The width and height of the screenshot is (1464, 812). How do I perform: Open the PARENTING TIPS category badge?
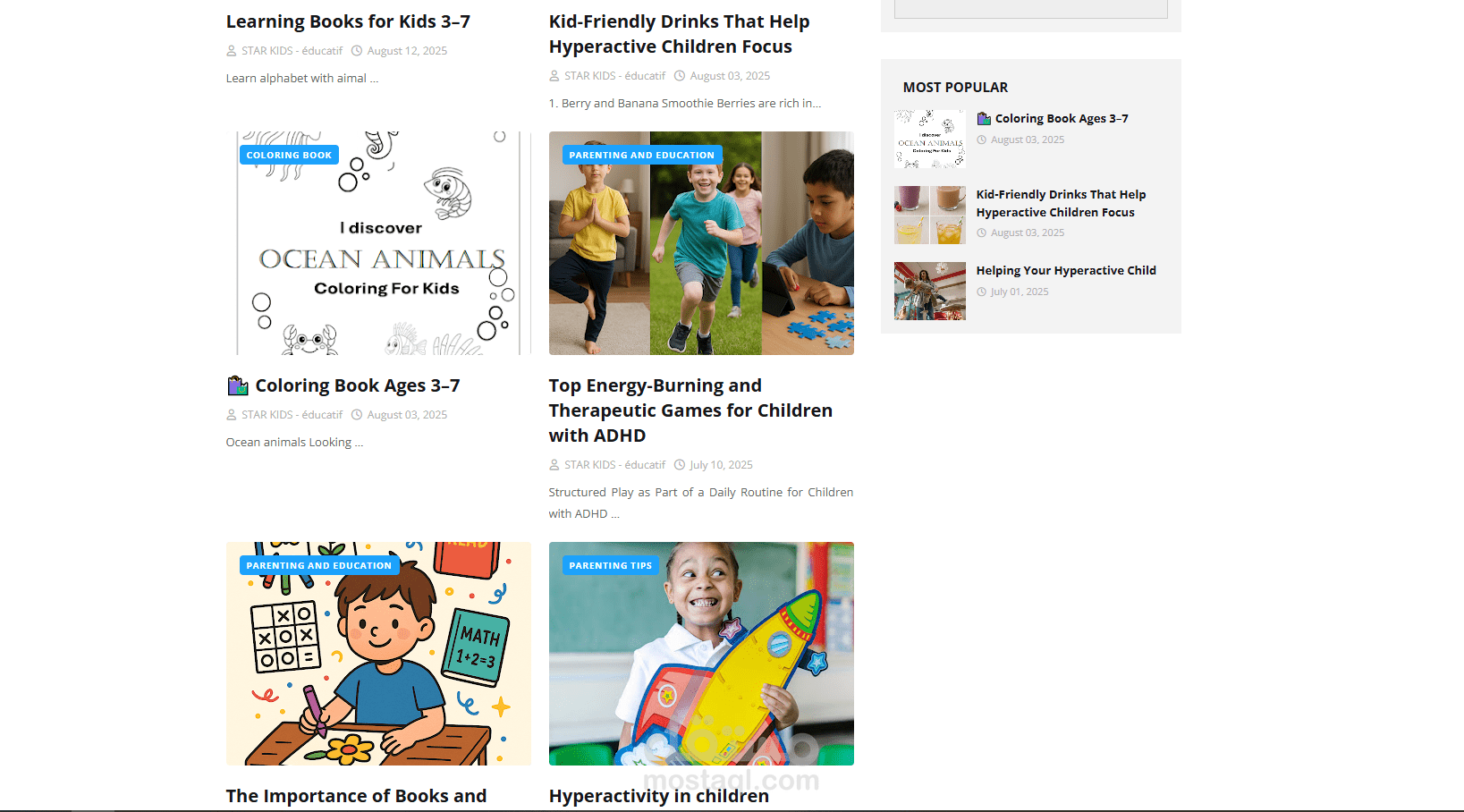pyautogui.click(x=611, y=565)
